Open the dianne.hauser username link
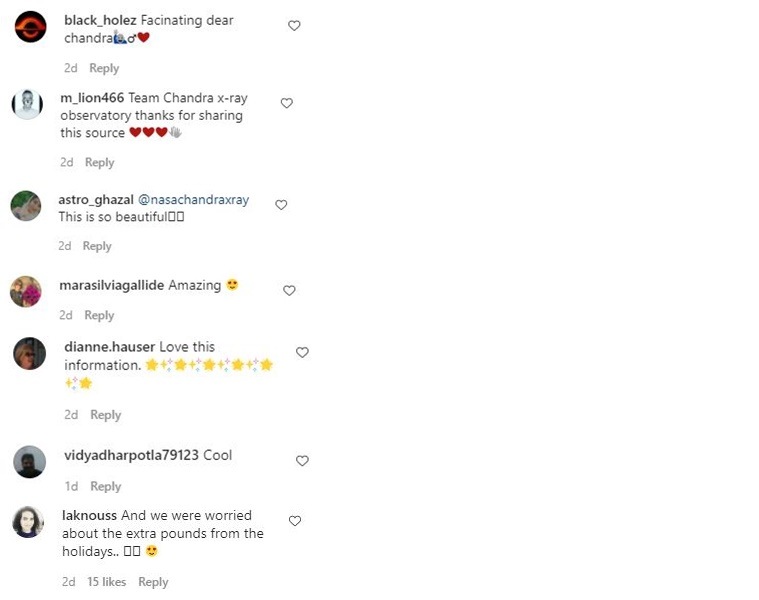This screenshot has width=759, height=600. coord(109,347)
